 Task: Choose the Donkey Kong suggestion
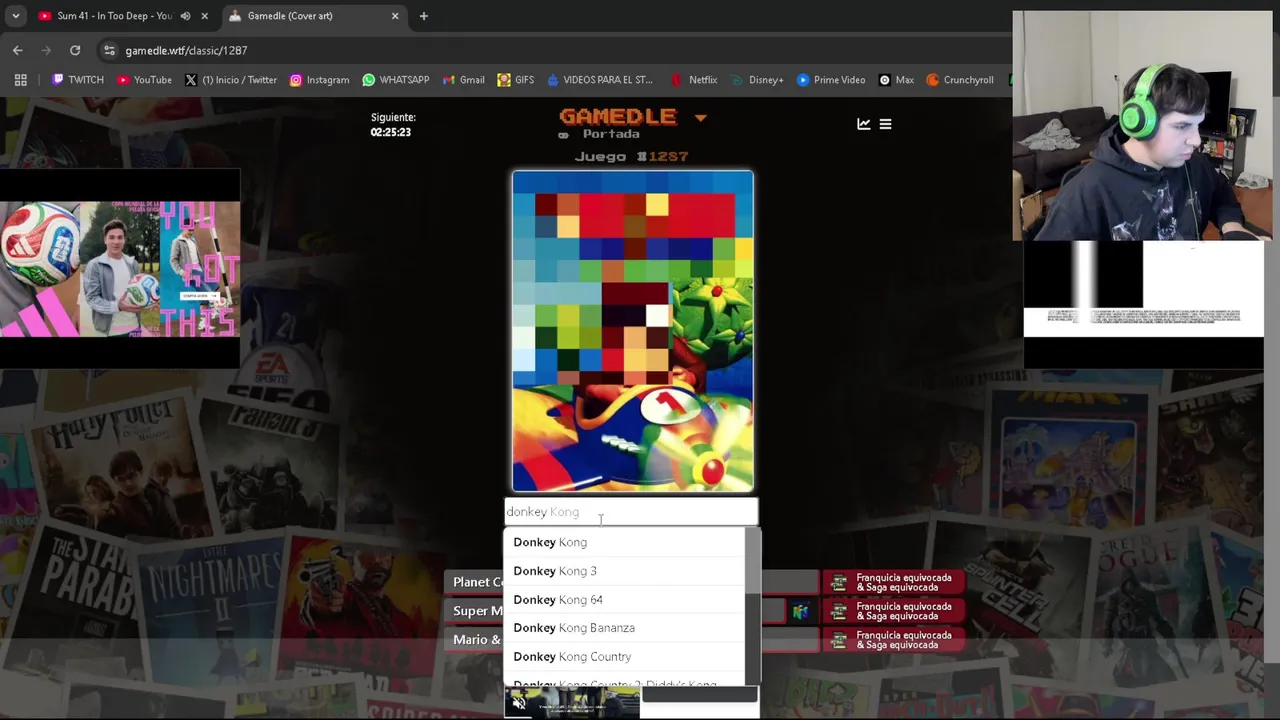pyautogui.click(x=624, y=542)
